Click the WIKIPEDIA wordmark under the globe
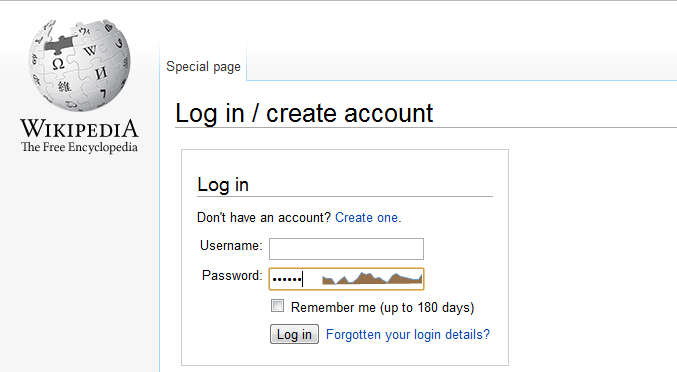The image size is (677, 372). pyautogui.click(x=79, y=129)
